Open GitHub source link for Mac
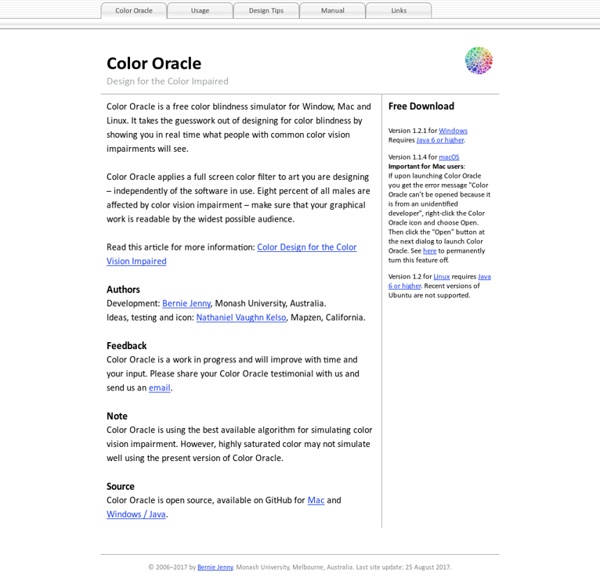 316,501
